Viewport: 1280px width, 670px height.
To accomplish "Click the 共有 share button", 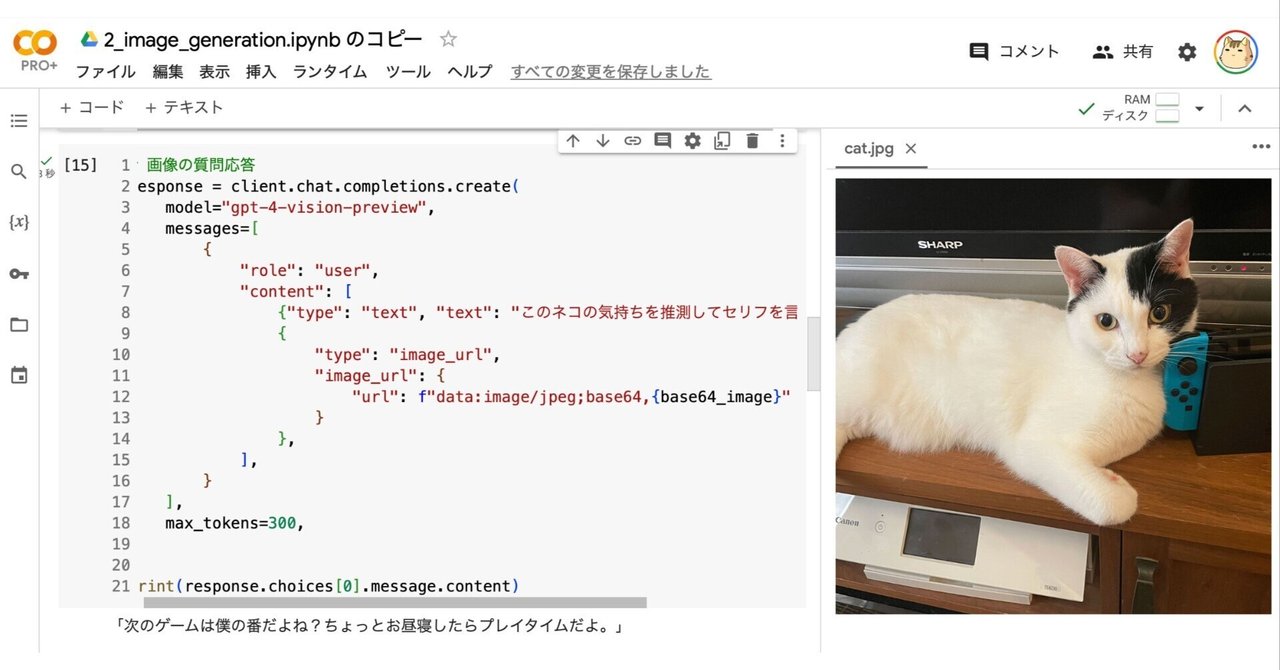I will (x=1122, y=50).
